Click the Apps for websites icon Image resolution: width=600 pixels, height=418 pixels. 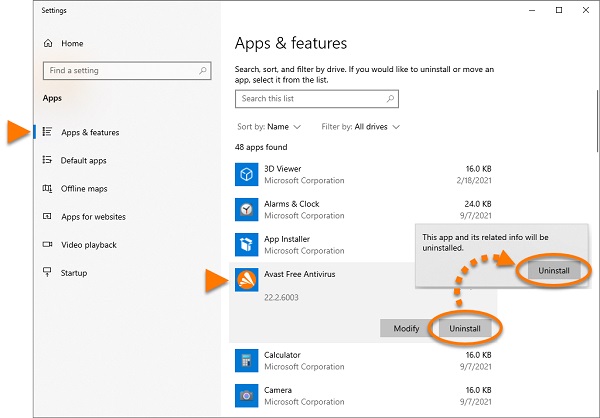47,216
